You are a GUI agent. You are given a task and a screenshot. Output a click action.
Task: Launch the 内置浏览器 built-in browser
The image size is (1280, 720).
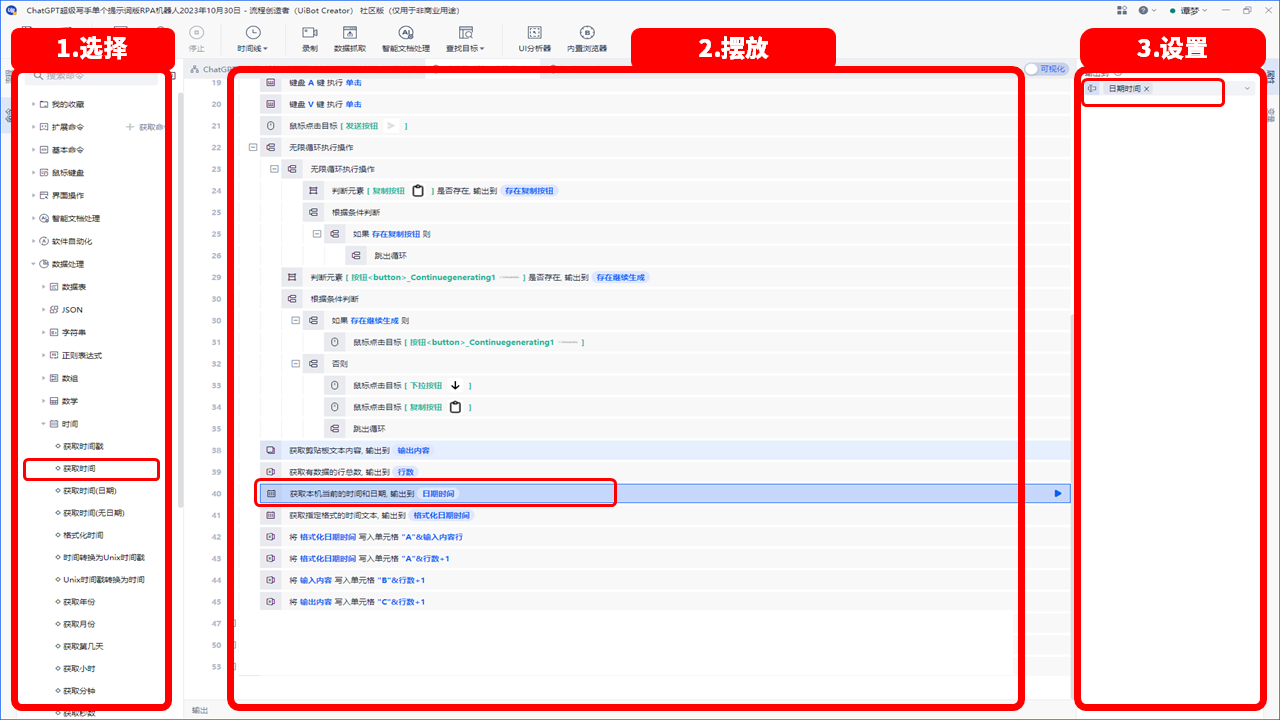pyautogui.click(x=587, y=39)
